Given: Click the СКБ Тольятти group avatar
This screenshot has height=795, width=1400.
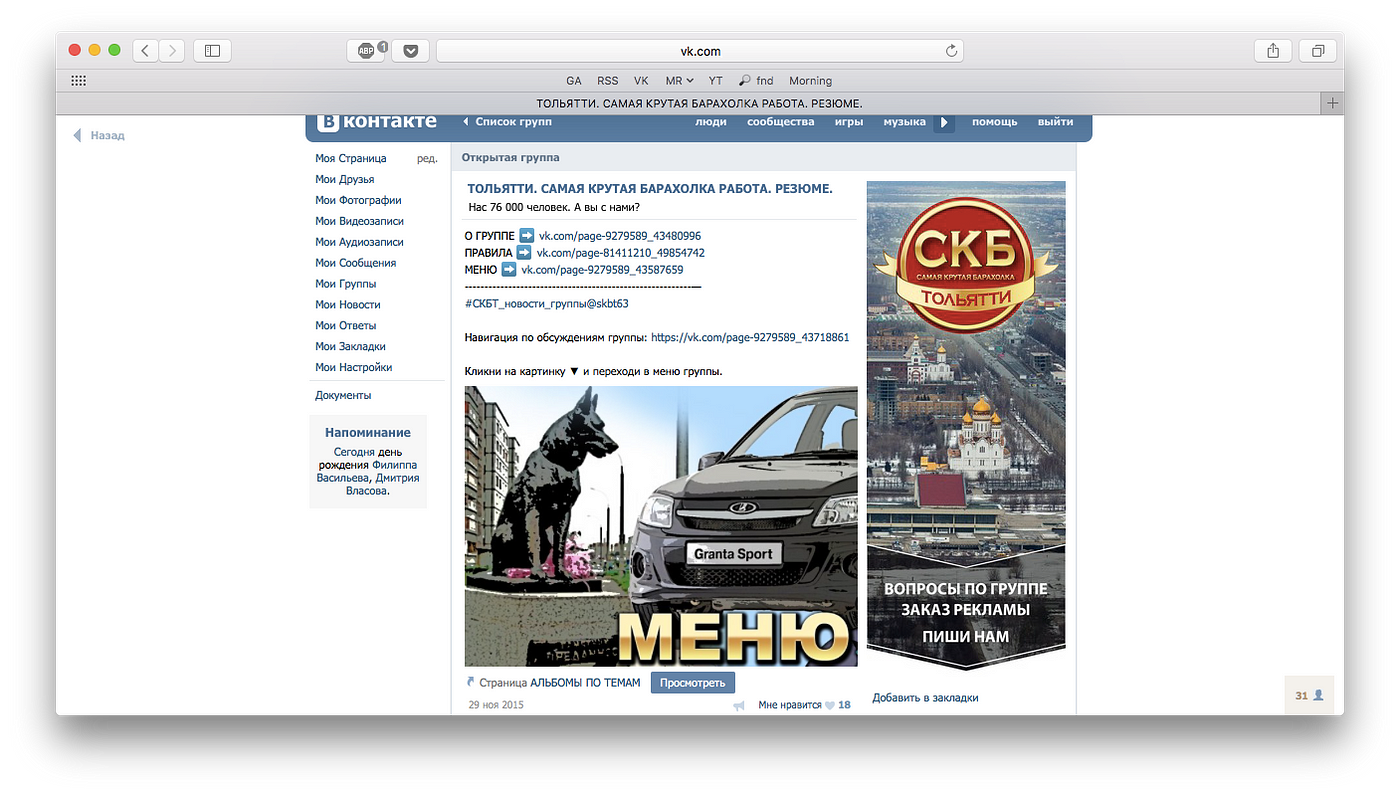Looking at the screenshot, I should point(966,425).
